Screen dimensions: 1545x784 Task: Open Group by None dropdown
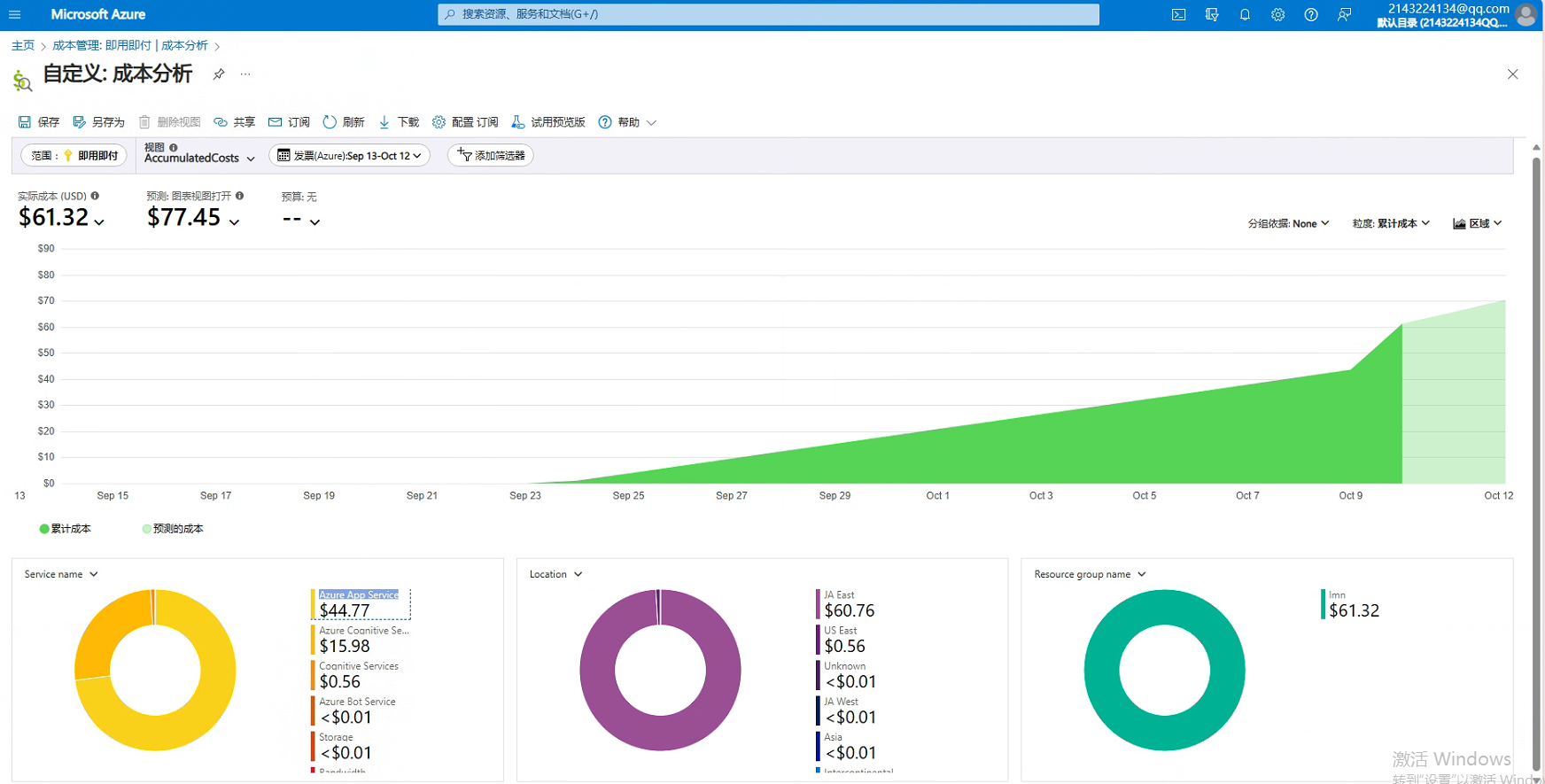click(x=1288, y=223)
